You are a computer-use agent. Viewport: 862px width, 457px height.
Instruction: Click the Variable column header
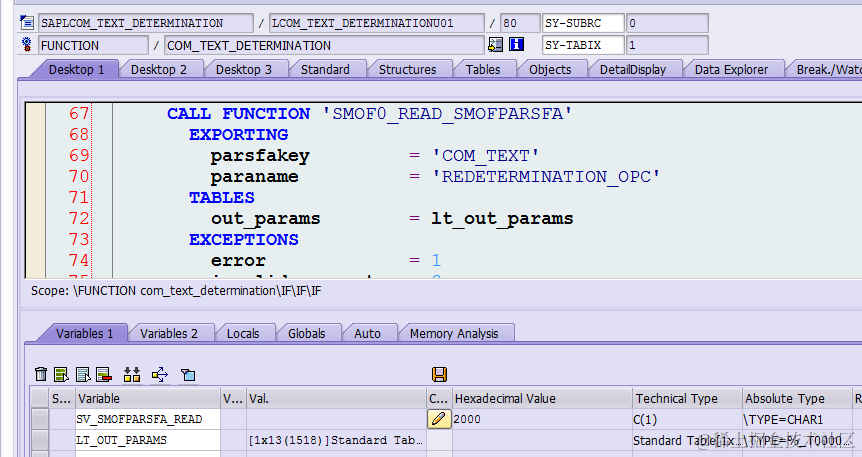pos(147,398)
